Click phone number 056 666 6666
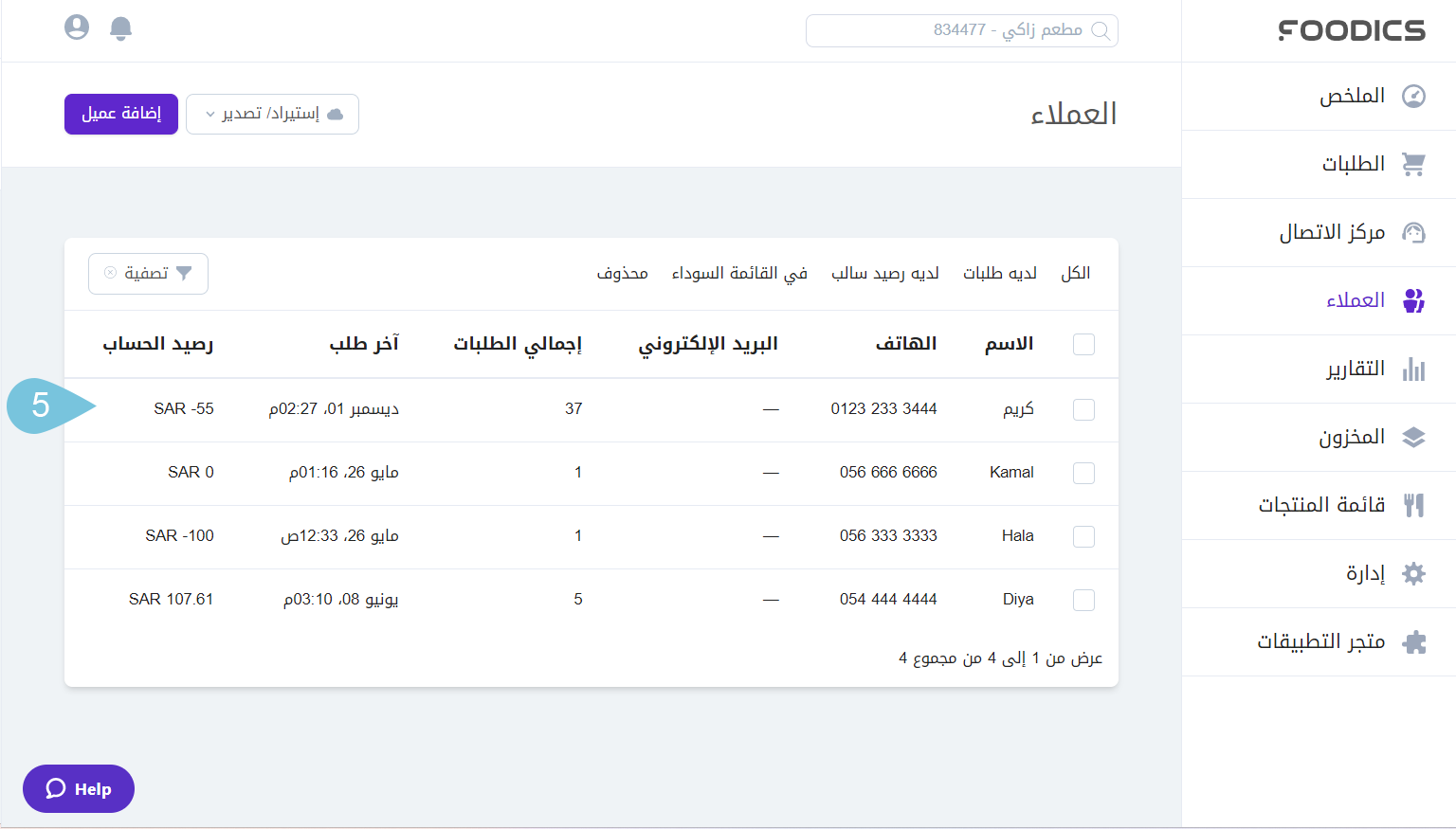1456x829 pixels. 888,472
